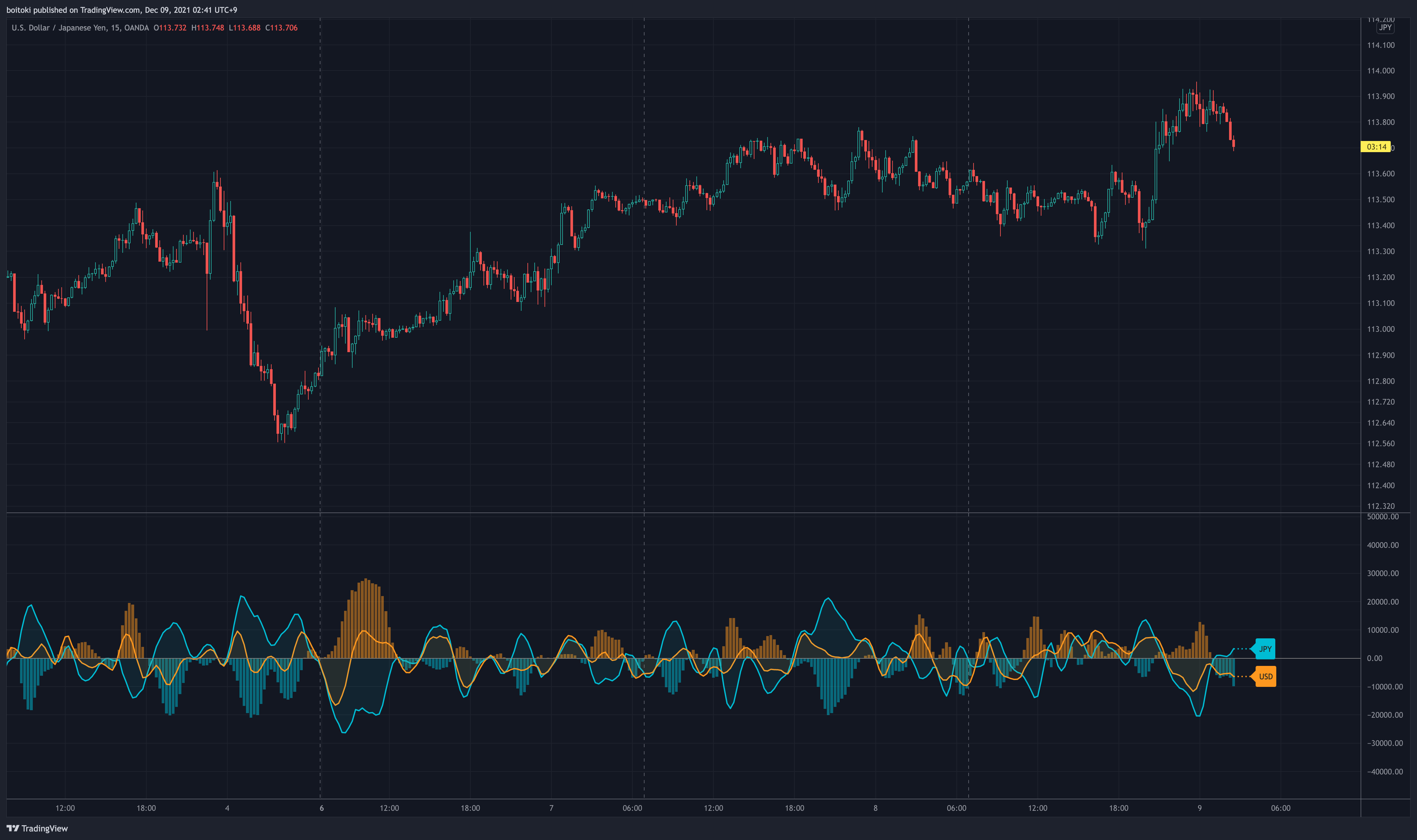Click the 113.100 price axis label
Image resolution: width=1417 pixels, height=840 pixels.
1381,303
